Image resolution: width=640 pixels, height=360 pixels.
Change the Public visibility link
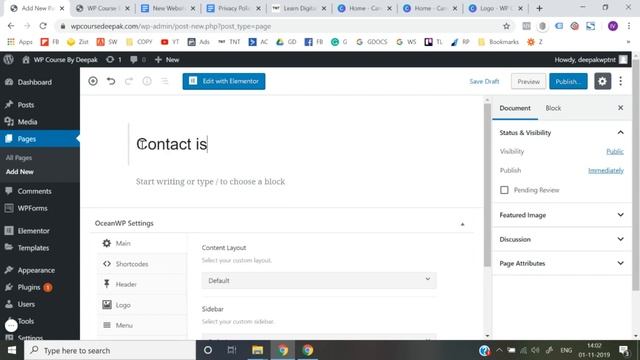click(x=615, y=151)
